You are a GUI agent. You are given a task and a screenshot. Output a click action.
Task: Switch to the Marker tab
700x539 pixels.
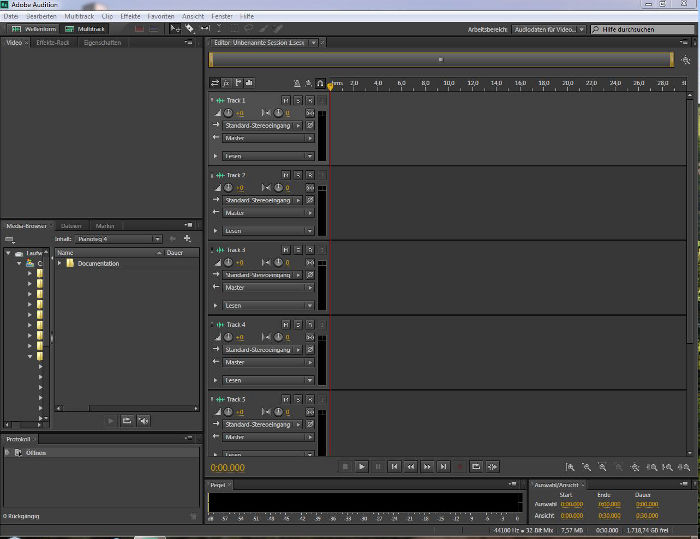(x=105, y=226)
